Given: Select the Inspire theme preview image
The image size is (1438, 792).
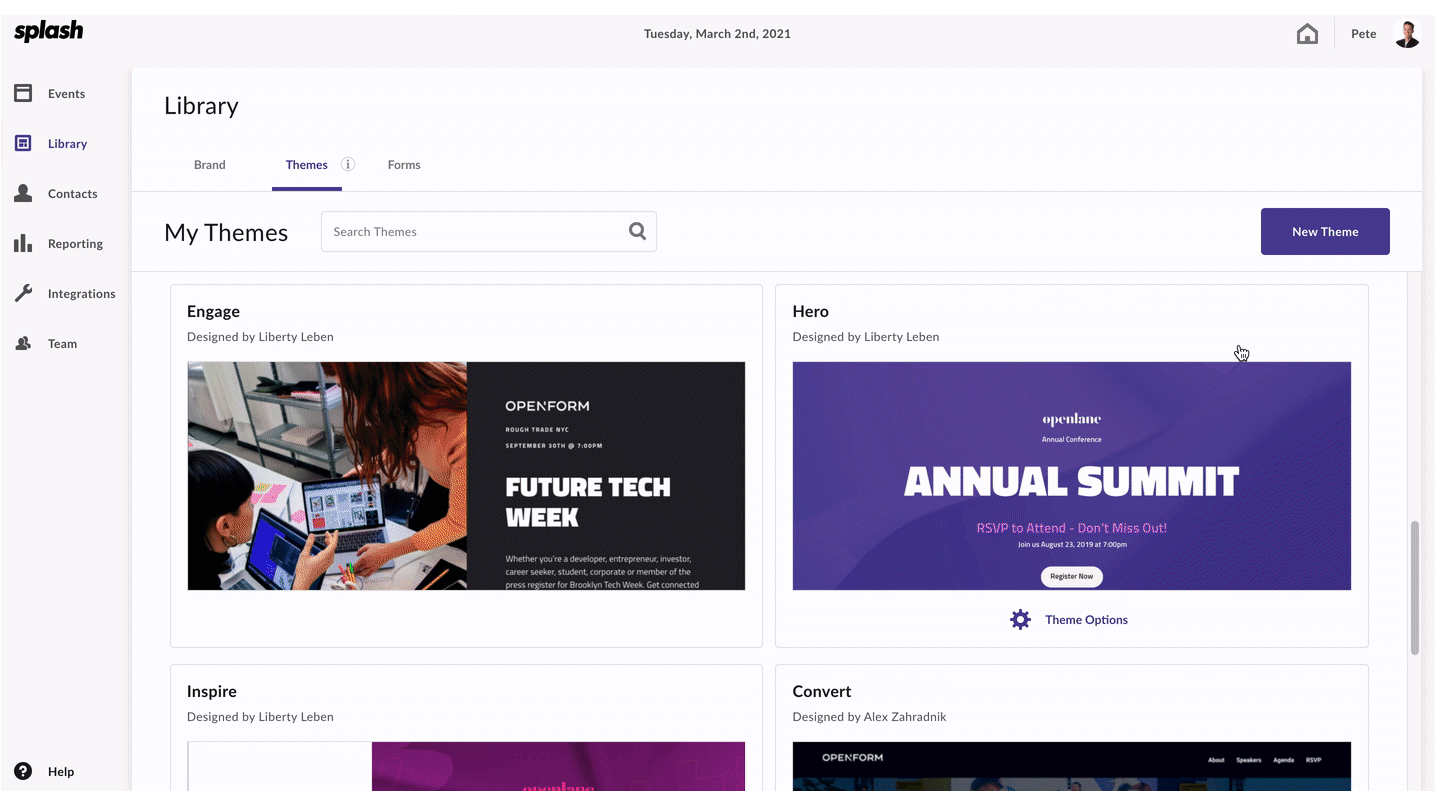Looking at the screenshot, I should (466, 766).
